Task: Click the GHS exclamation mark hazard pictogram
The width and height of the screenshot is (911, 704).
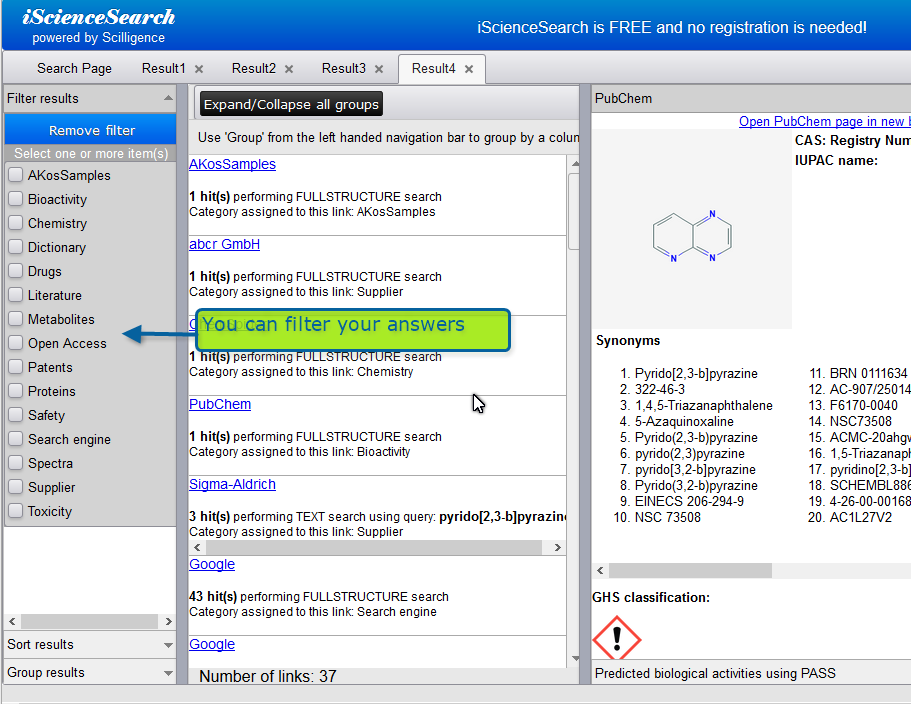Action: click(x=616, y=638)
